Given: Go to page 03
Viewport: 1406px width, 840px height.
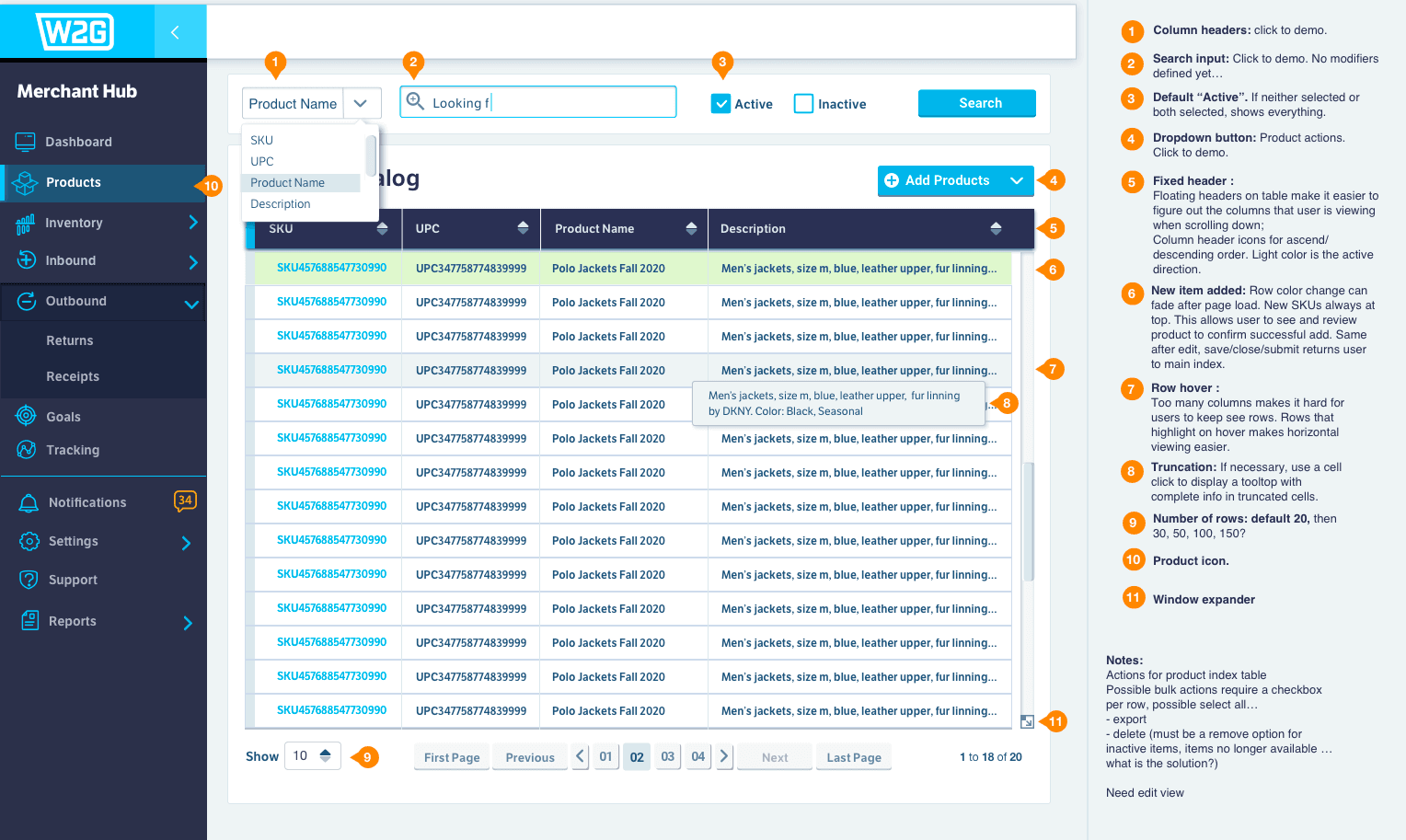Looking at the screenshot, I should (667, 756).
